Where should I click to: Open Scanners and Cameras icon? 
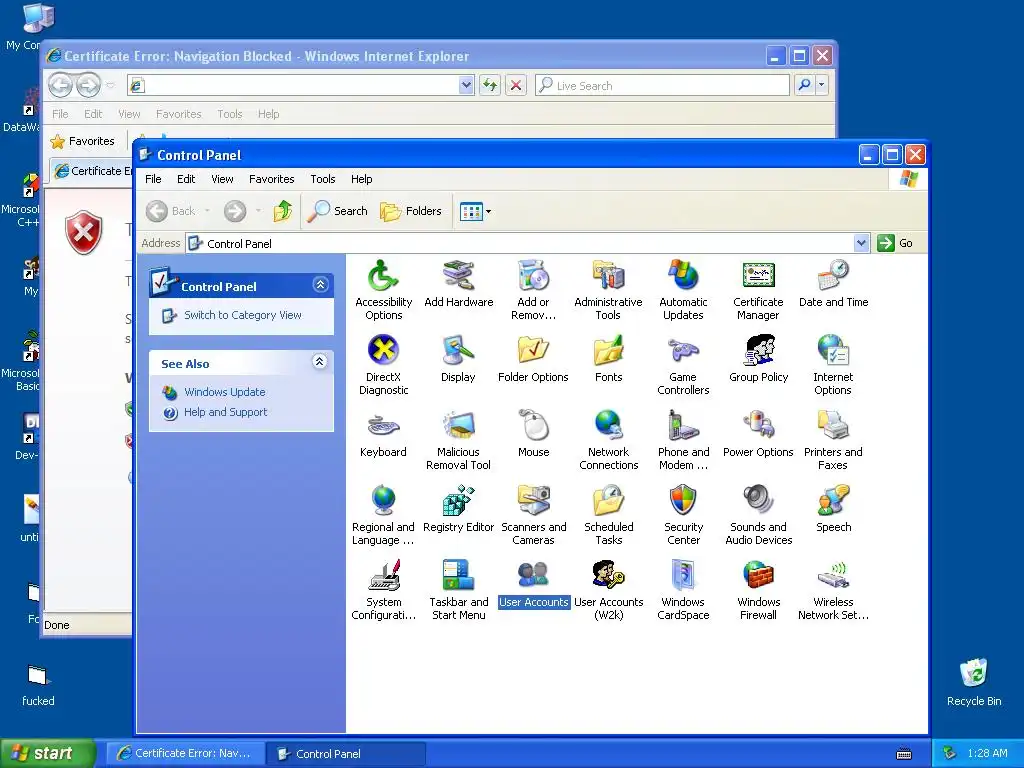(x=534, y=515)
